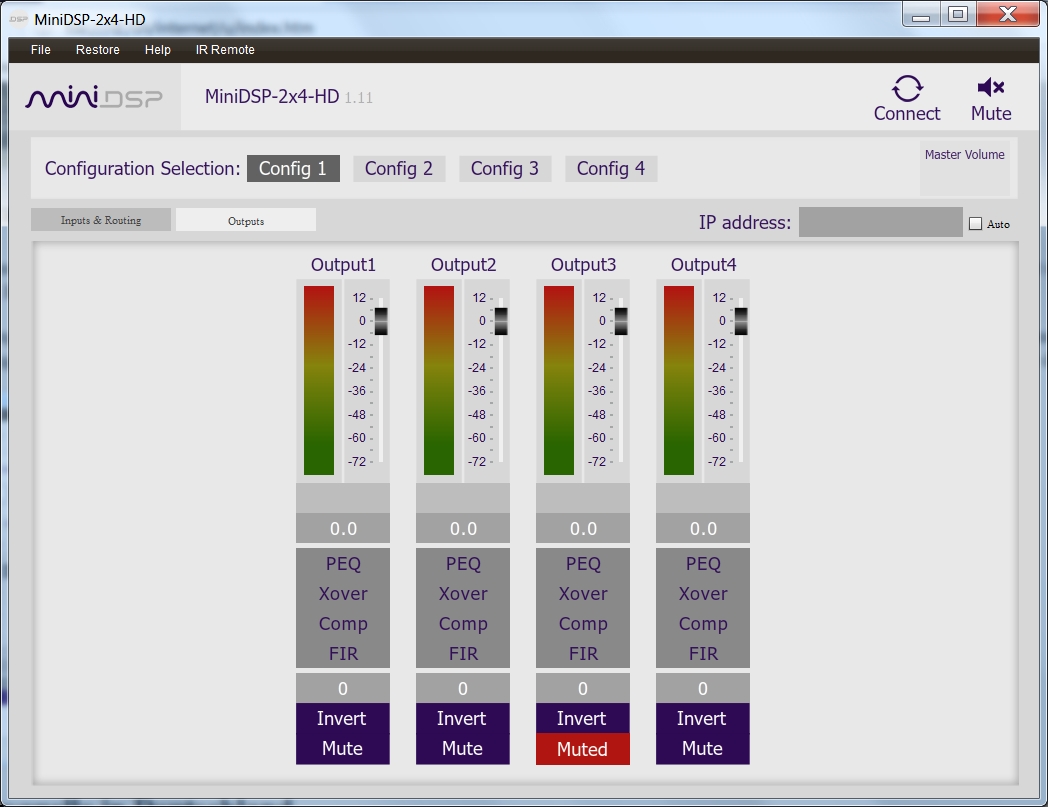Click the Output1 gain value 0.0 field

[343, 529]
